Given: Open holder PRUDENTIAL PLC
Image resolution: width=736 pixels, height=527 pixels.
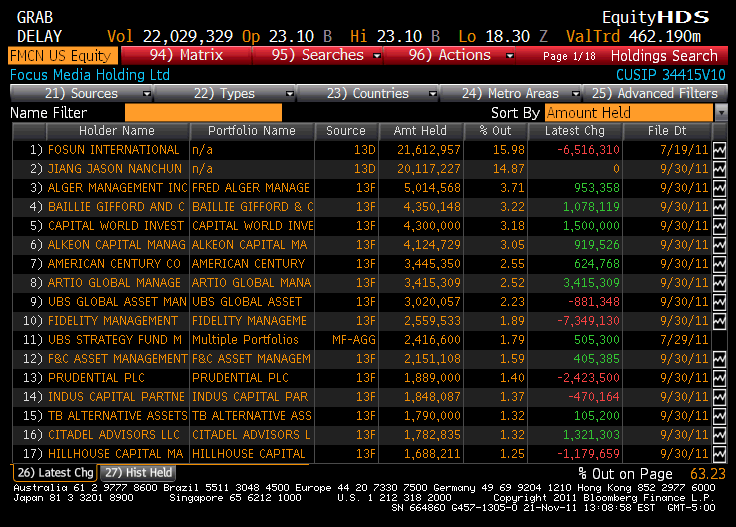Looking at the screenshot, I should [96, 378].
